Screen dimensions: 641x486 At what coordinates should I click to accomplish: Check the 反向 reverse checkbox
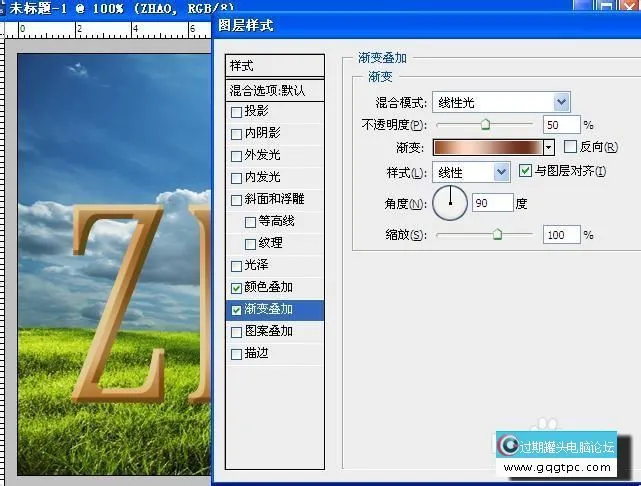570,147
